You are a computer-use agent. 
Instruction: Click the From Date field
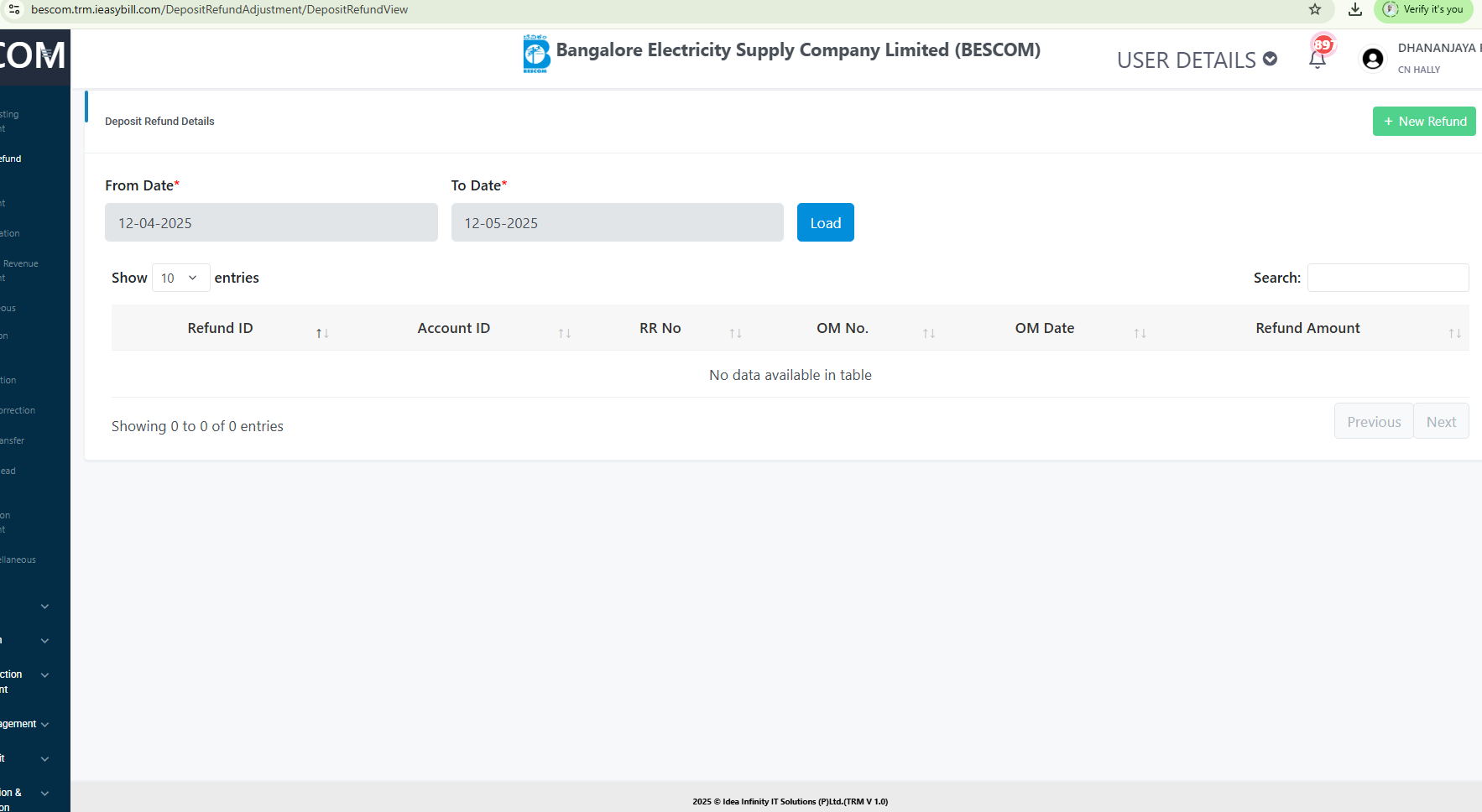pos(271,222)
